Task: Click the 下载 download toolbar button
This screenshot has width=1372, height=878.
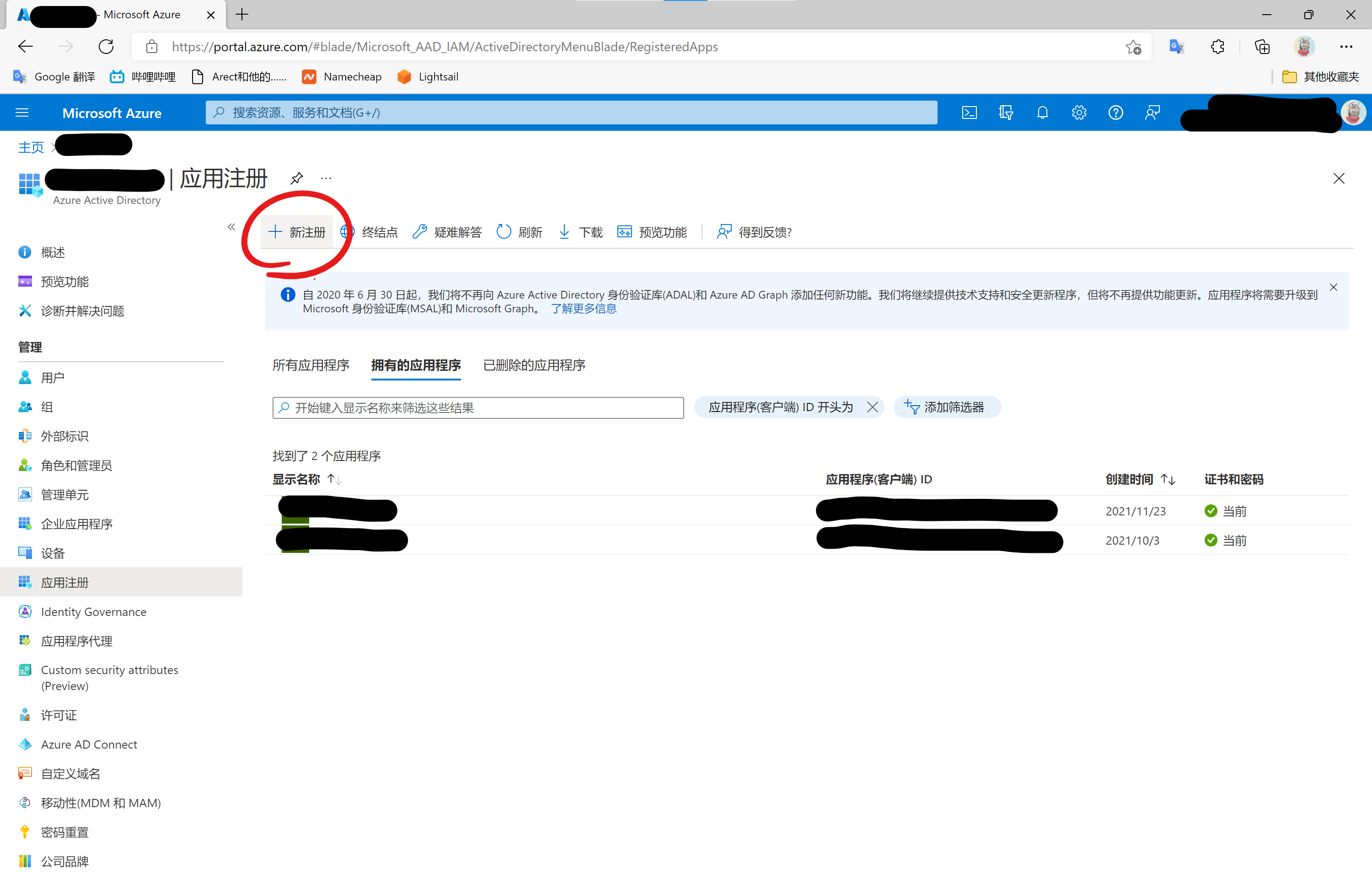Action: click(580, 232)
